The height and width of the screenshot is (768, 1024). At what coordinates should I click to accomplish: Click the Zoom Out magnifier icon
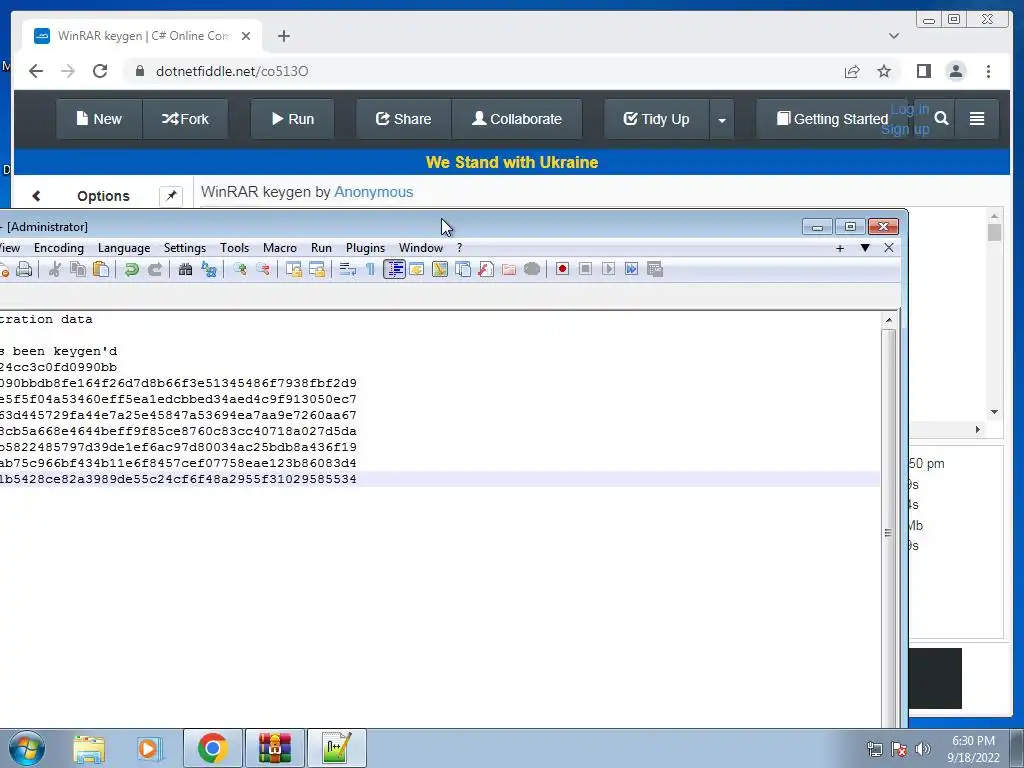(263, 269)
